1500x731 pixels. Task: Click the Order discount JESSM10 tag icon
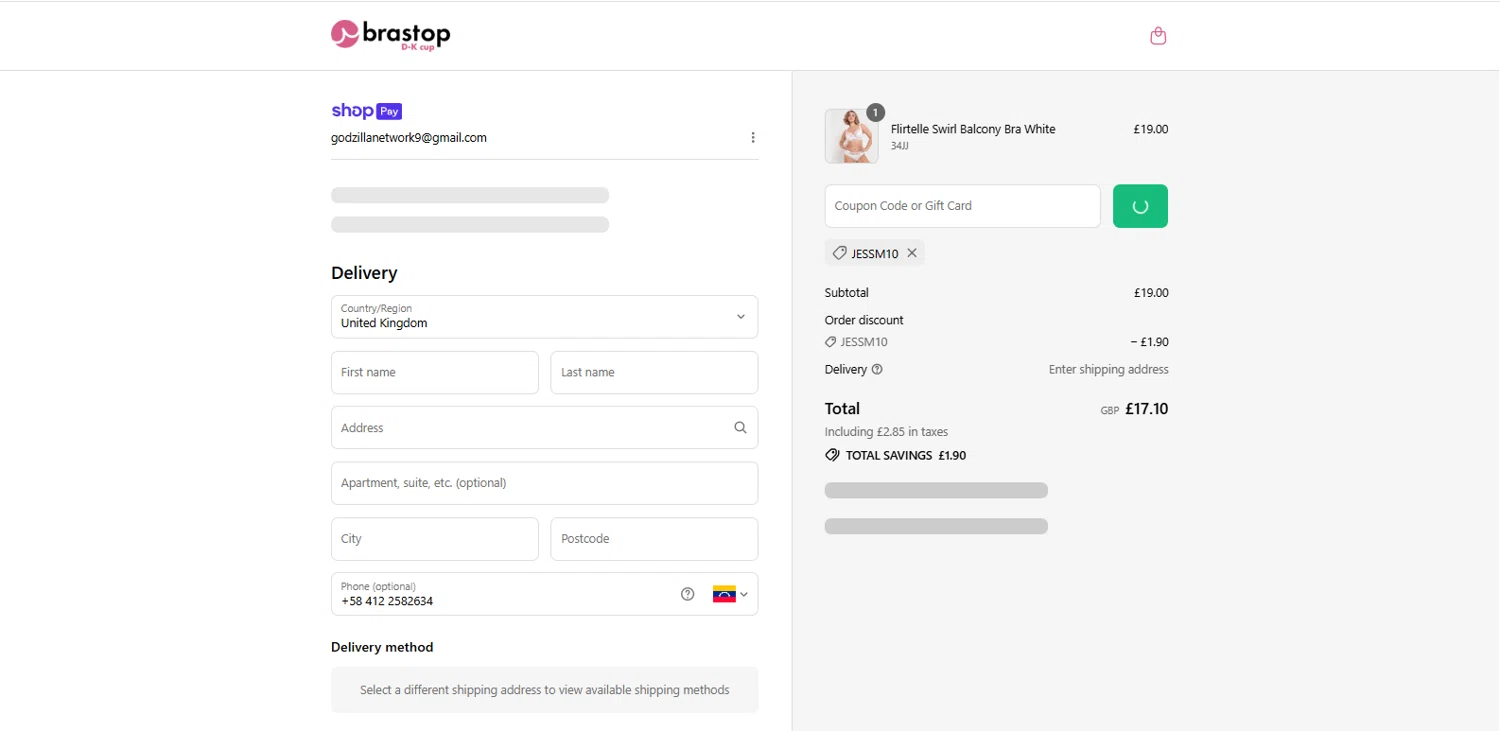[x=830, y=342]
